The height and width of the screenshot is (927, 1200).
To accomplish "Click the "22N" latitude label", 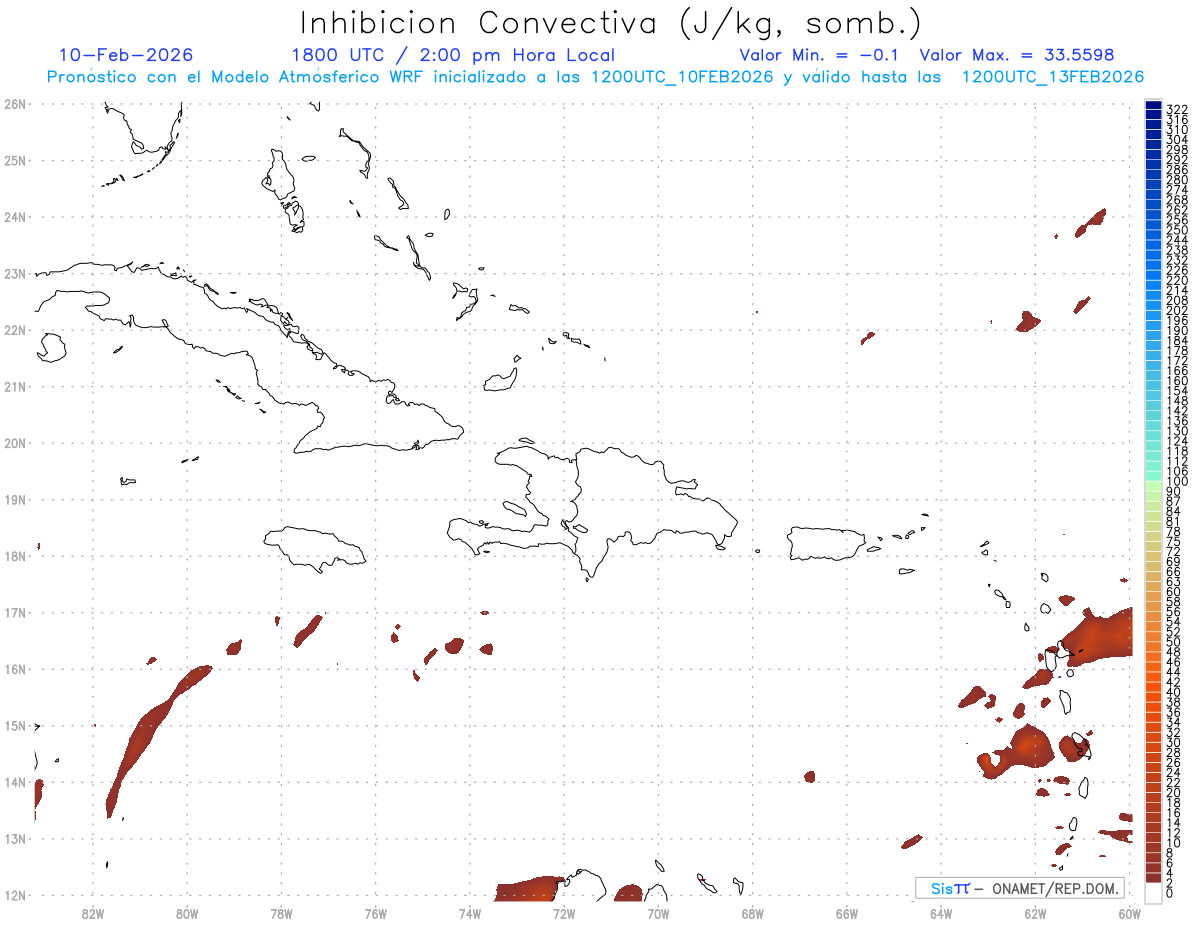I will point(14,330).
